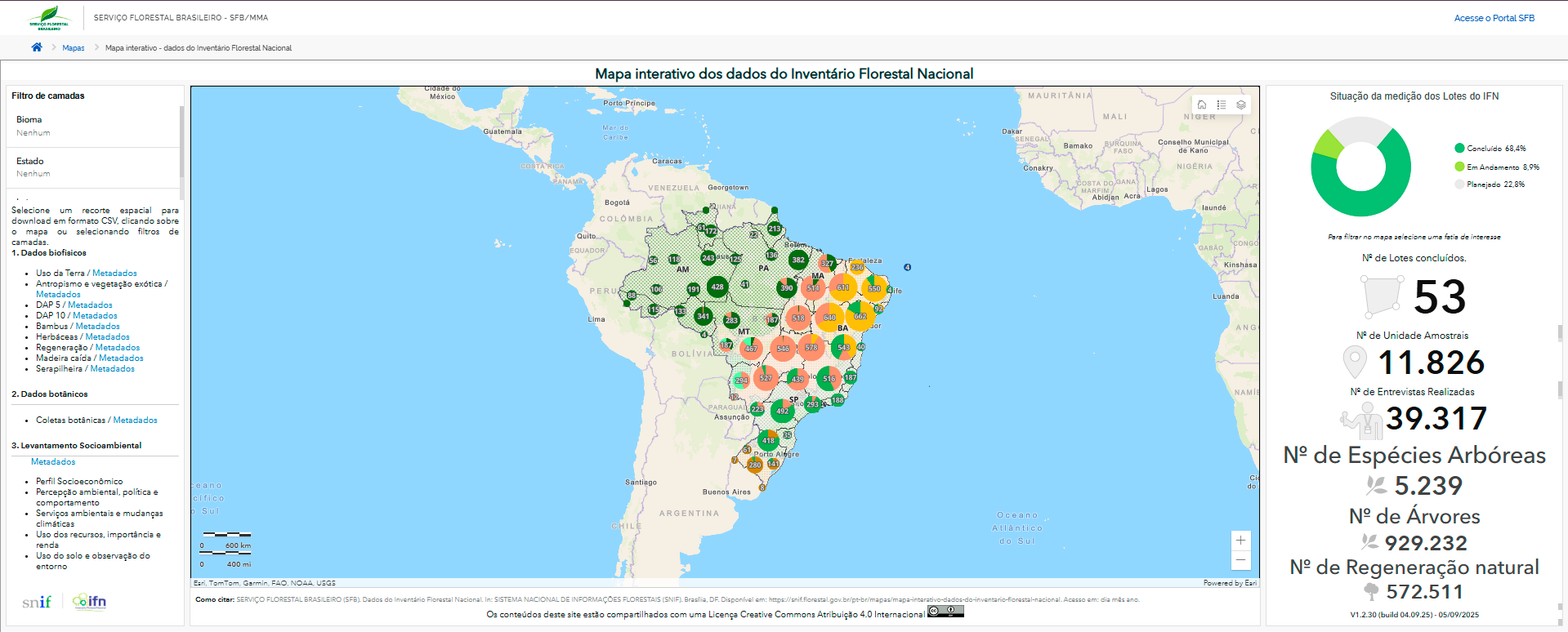The image size is (1568, 632).
Task: Click the snif logo in the sidebar
Action: point(37,602)
